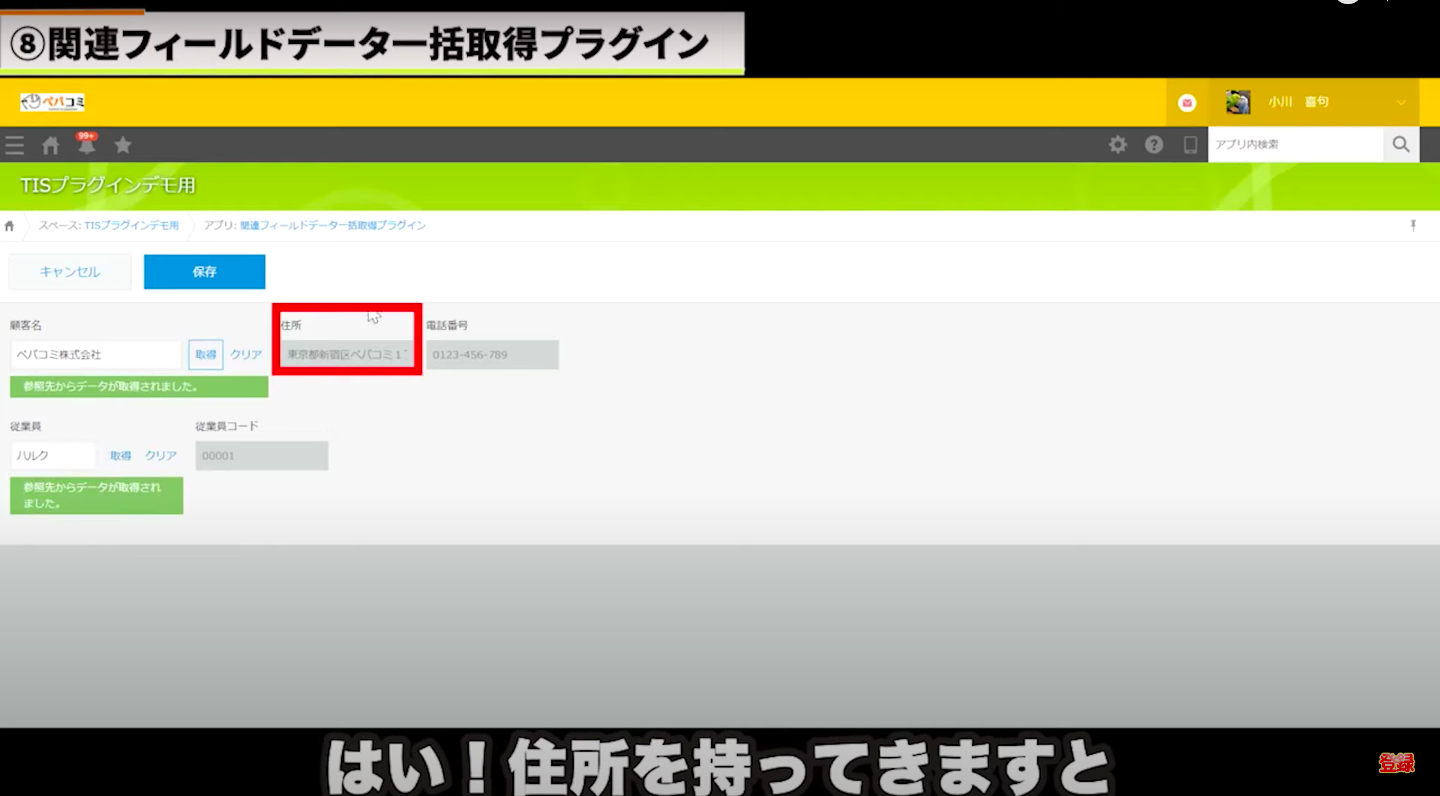
Task: Go to portal via the toolbar home icon
Action: [51, 145]
